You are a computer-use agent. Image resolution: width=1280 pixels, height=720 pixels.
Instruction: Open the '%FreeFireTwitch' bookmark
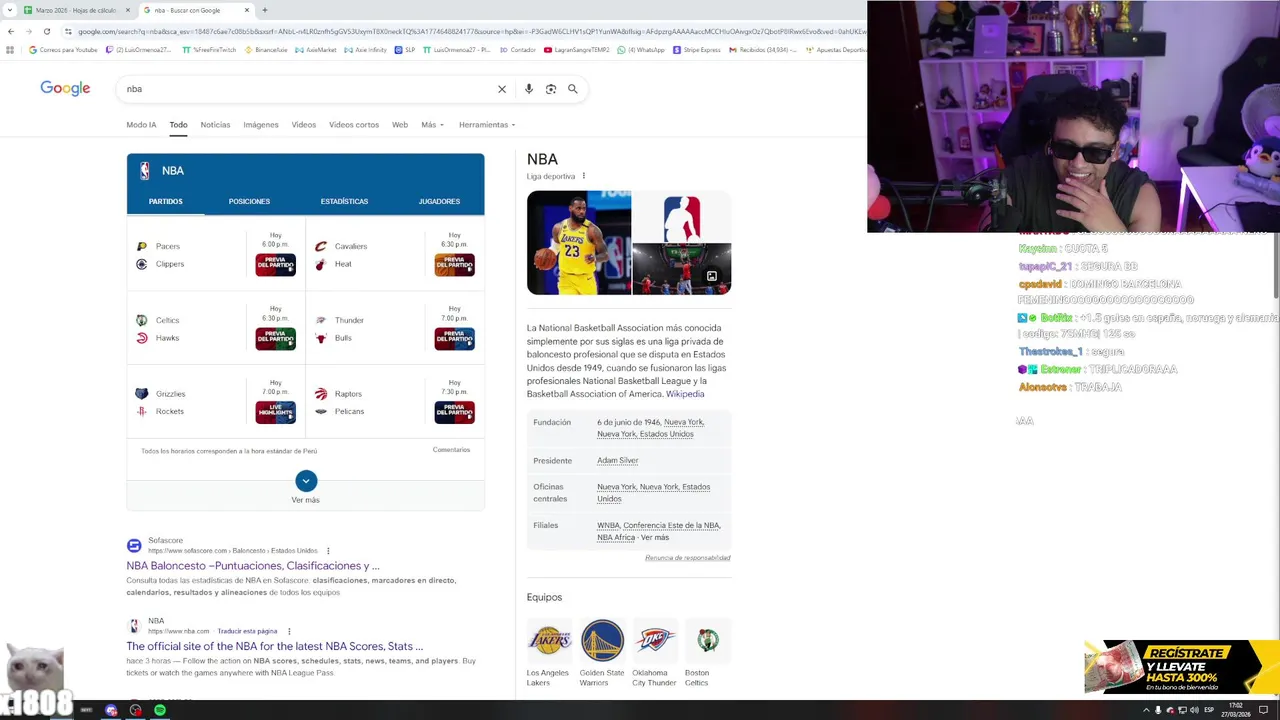(x=209, y=50)
